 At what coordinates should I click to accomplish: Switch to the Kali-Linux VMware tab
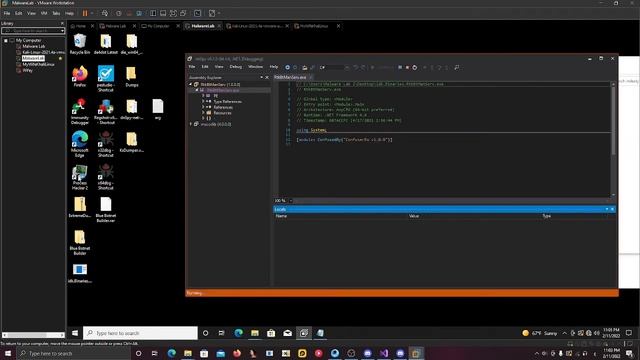coord(257,26)
